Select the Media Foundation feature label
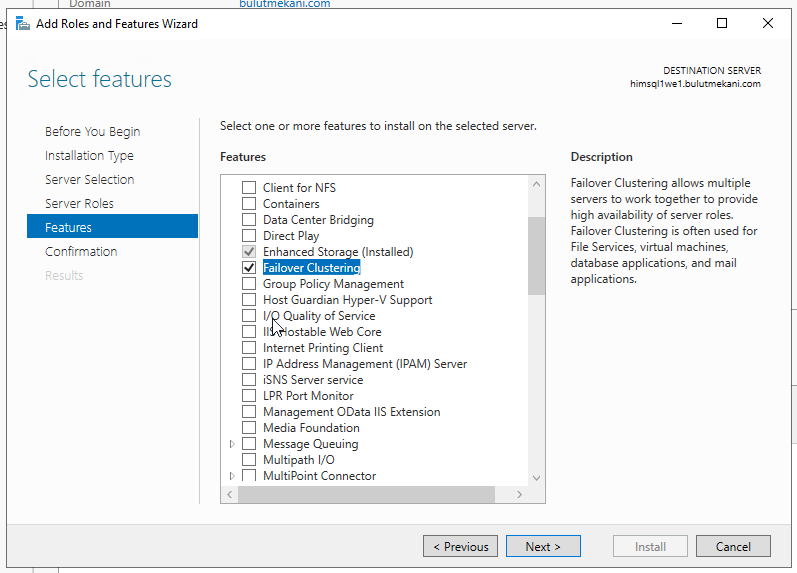 (x=311, y=428)
